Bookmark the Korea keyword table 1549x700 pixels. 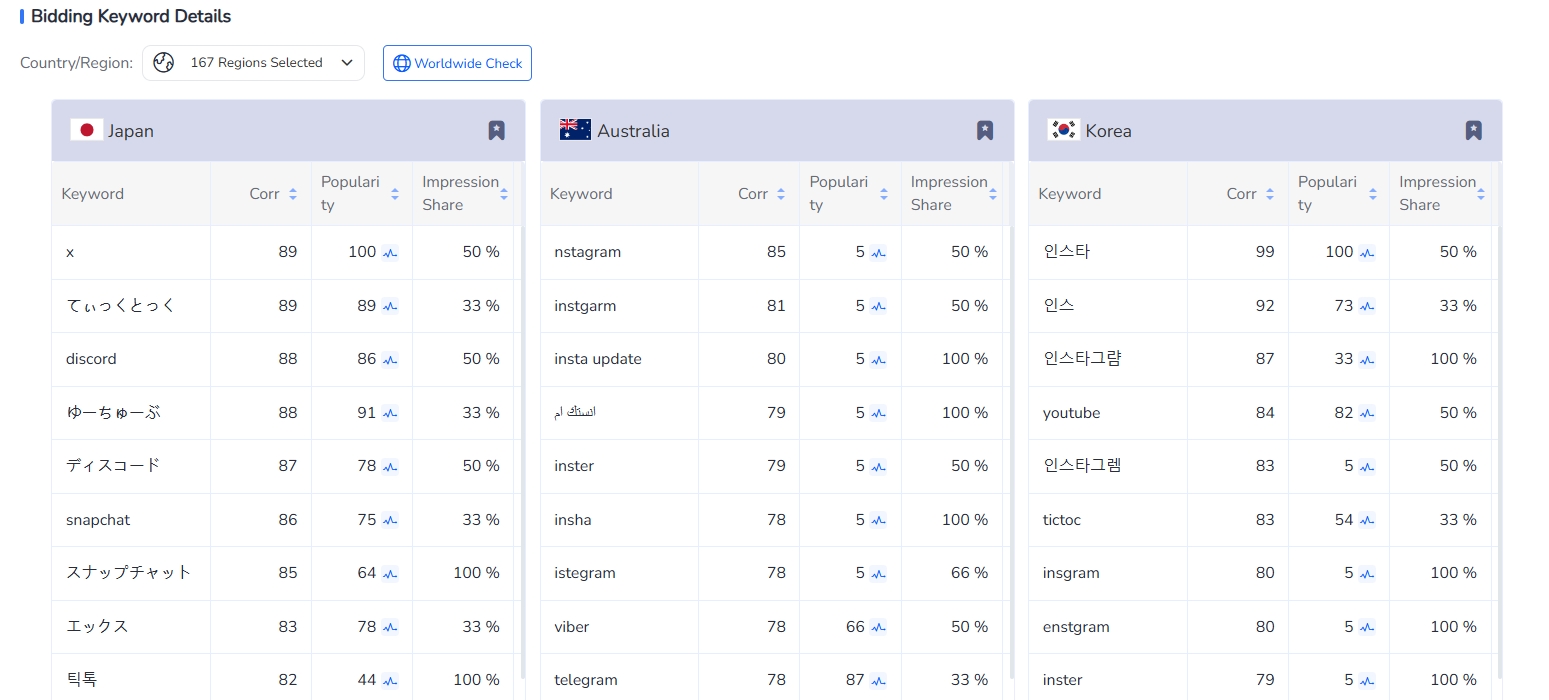1473,130
